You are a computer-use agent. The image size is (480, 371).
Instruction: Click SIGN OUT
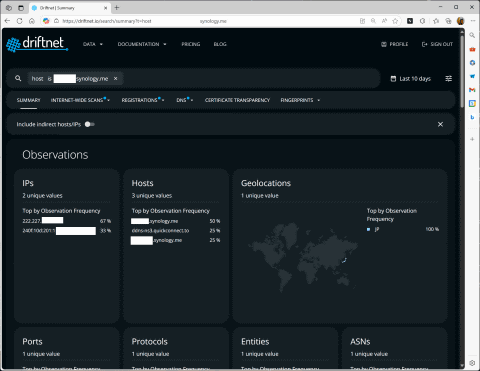click(x=437, y=44)
